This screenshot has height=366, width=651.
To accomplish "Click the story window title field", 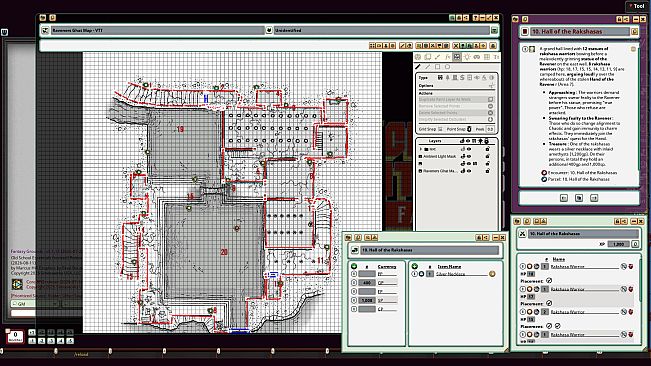I will pos(580,32).
